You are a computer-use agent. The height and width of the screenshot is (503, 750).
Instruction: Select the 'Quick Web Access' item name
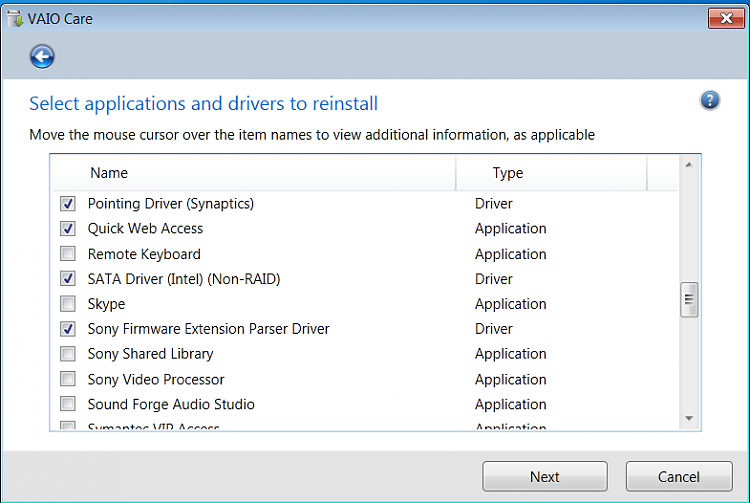(145, 229)
